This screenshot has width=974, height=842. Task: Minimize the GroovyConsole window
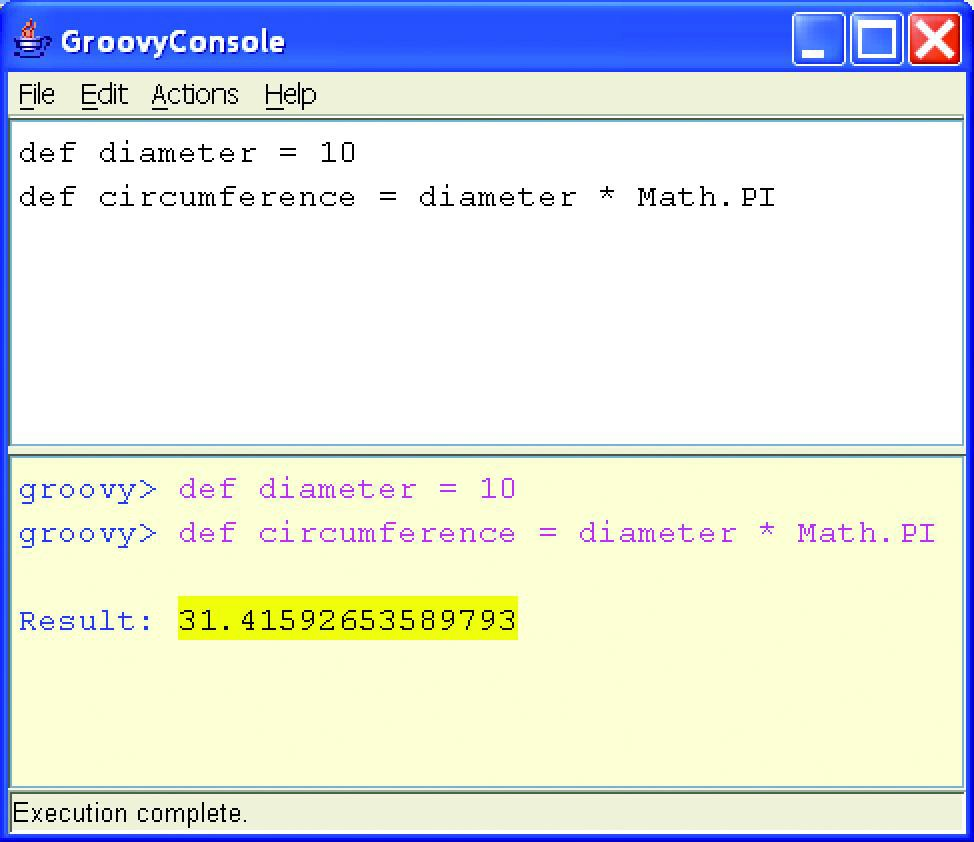pos(818,39)
